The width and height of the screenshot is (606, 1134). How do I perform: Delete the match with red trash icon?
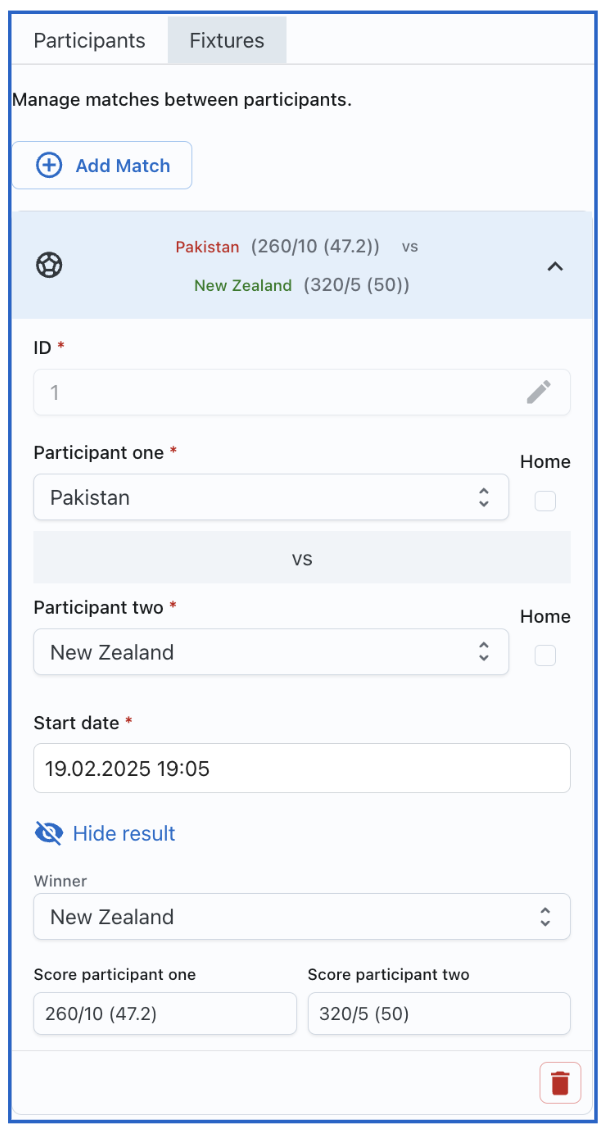(560, 1083)
